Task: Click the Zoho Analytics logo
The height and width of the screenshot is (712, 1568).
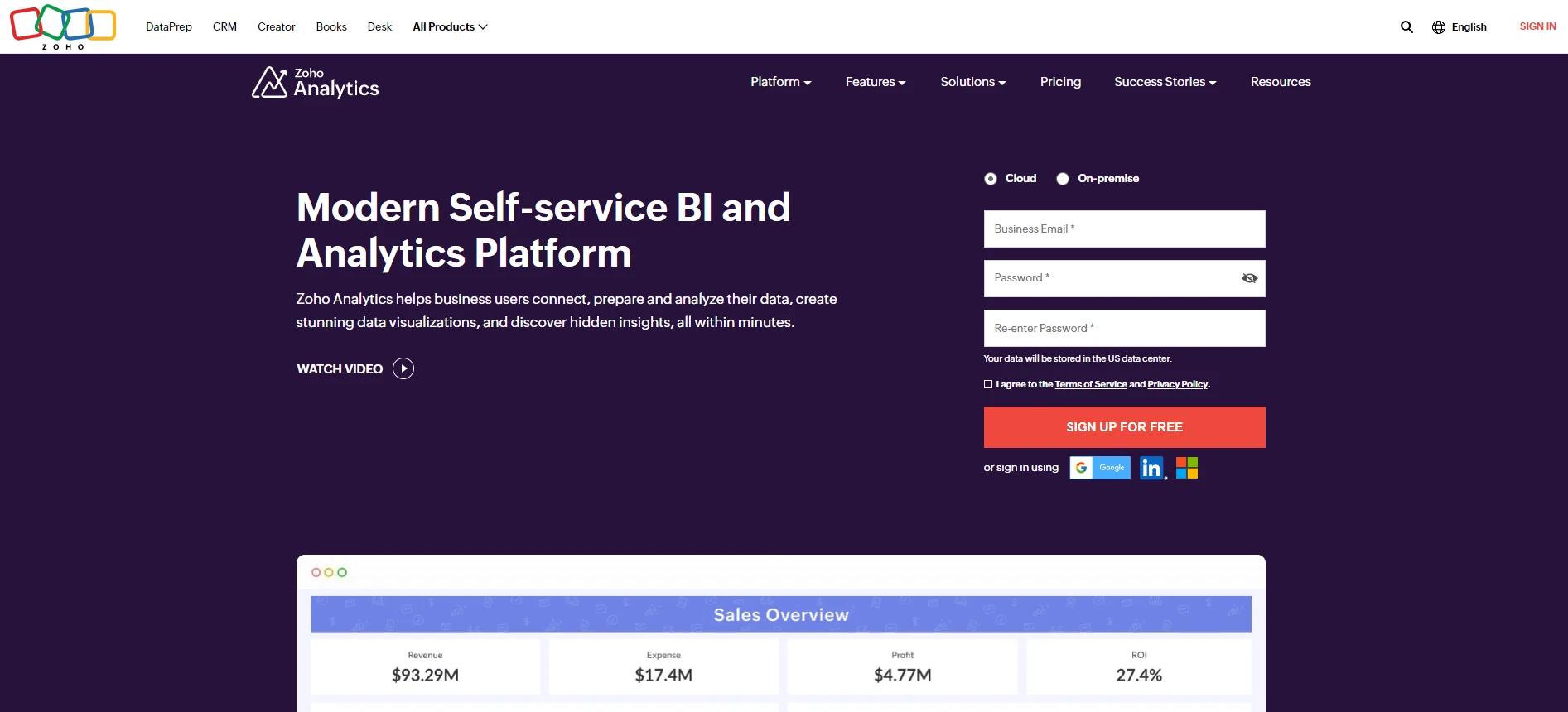Action: (x=316, y=83)
